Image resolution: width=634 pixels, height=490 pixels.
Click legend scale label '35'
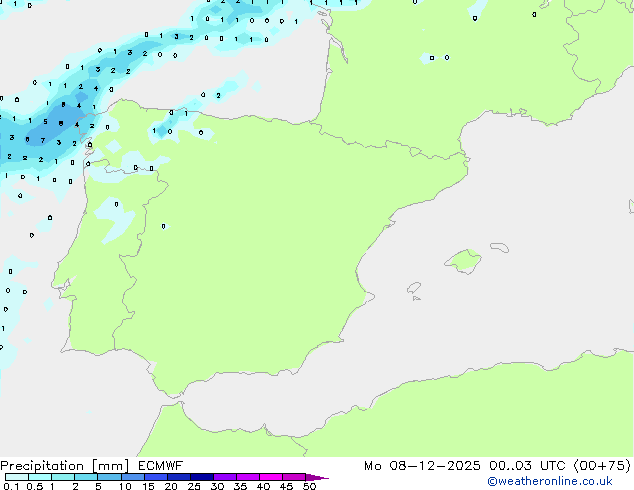pos(240,486)
